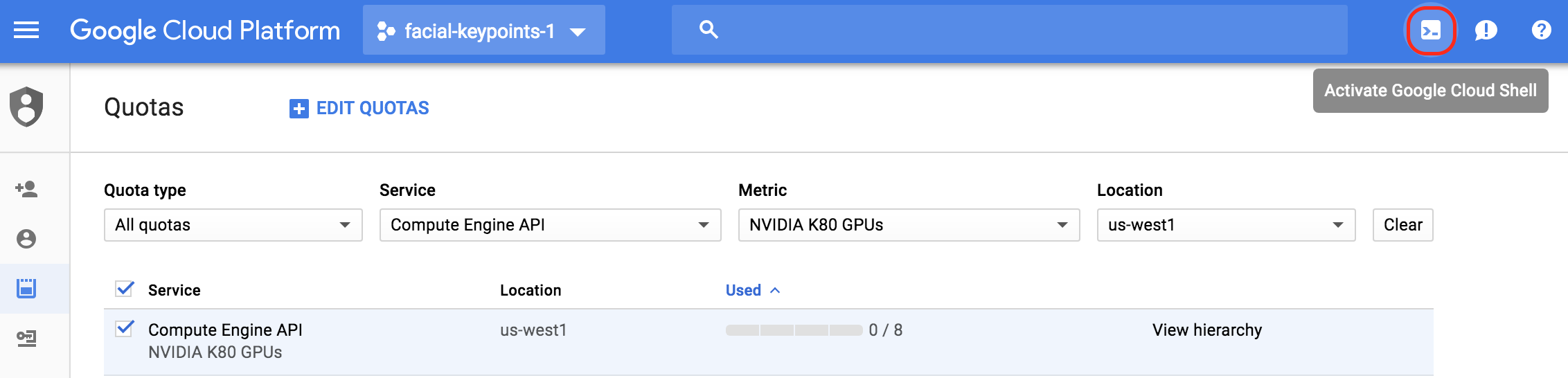
Task: Click the Location column header
Action: click(531, 290)
